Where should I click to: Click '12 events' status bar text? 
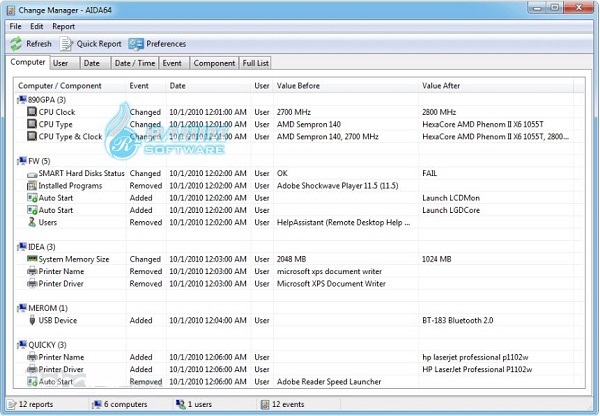tap(288, 404)
